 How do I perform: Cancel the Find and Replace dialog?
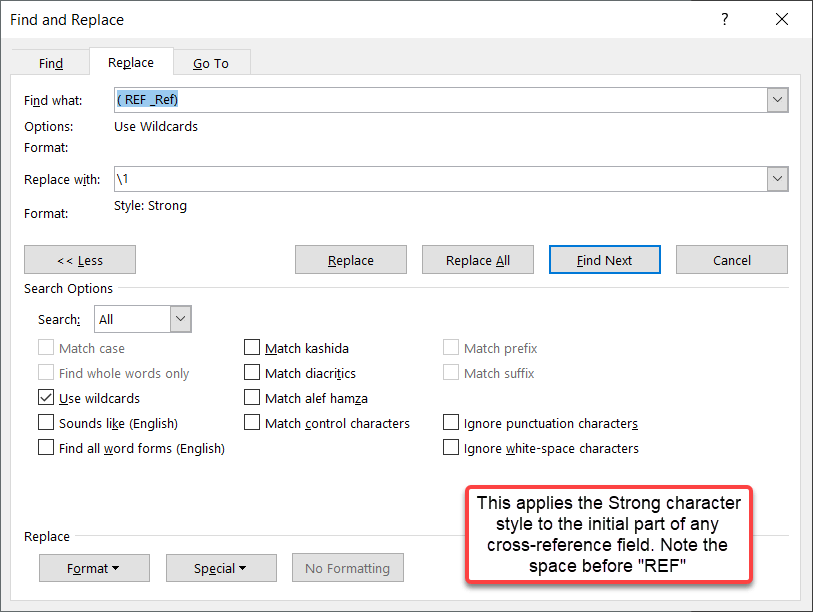click(x=732, y=260)
